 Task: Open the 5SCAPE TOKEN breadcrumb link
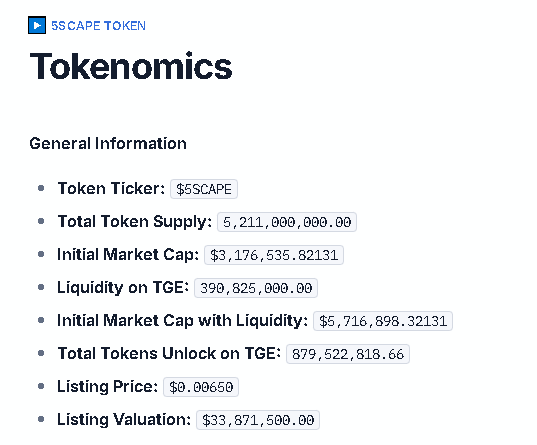click(x=99, y=26)
